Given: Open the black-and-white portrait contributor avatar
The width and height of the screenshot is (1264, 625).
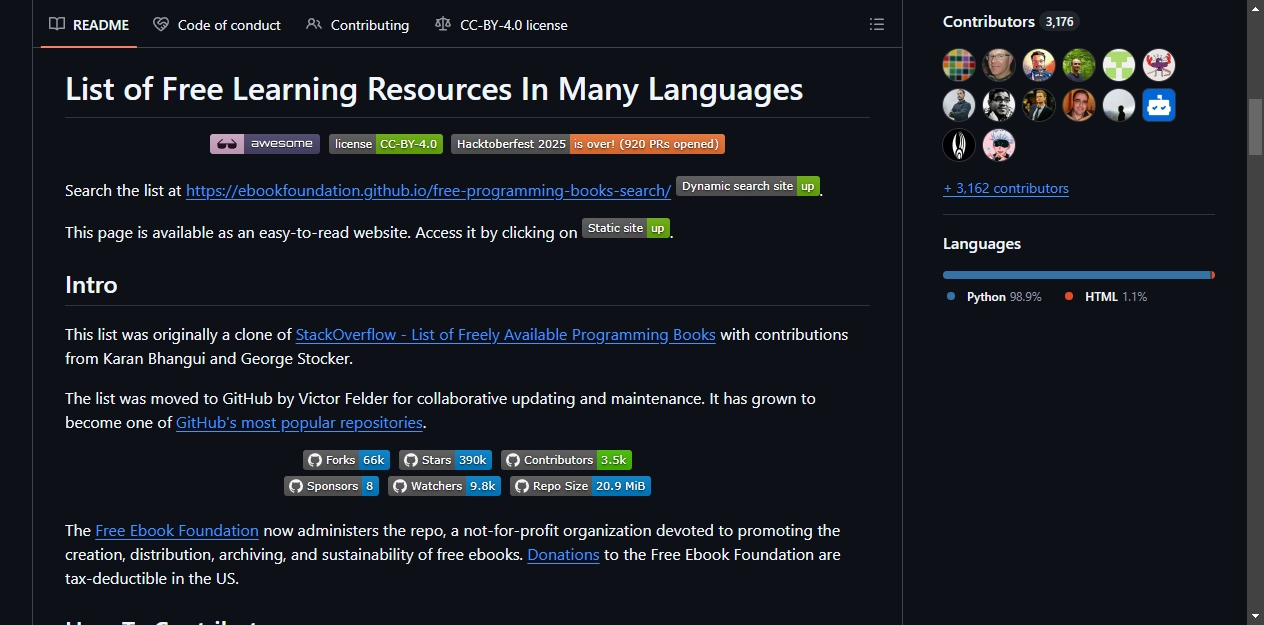Looking at the screenshot, I should (999, 105).
